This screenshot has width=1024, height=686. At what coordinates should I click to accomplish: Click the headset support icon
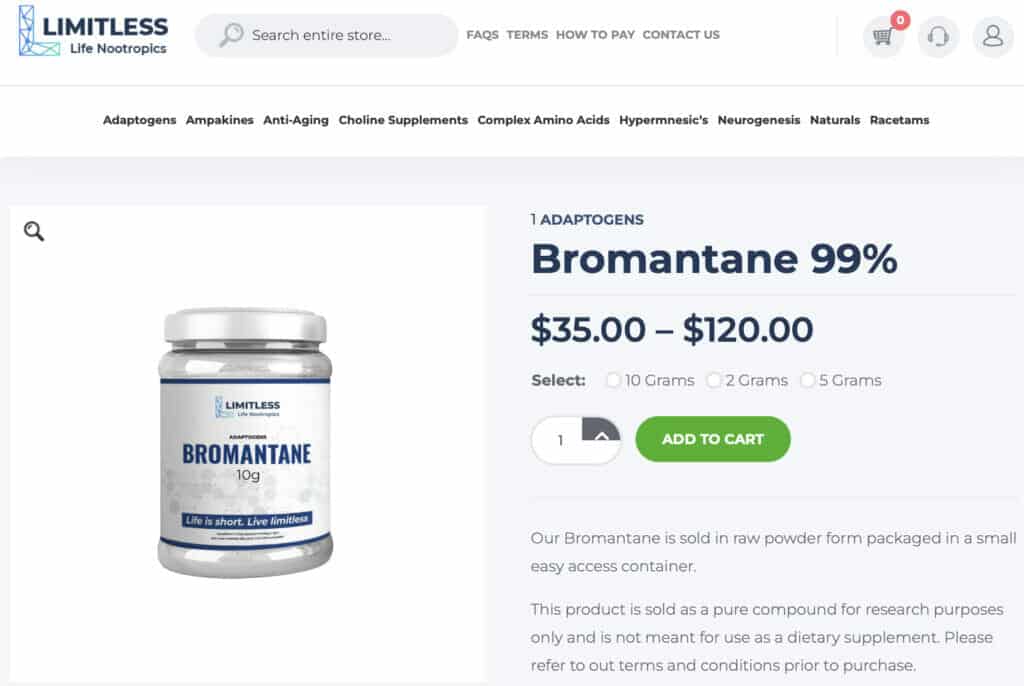(x=938, y=37)
